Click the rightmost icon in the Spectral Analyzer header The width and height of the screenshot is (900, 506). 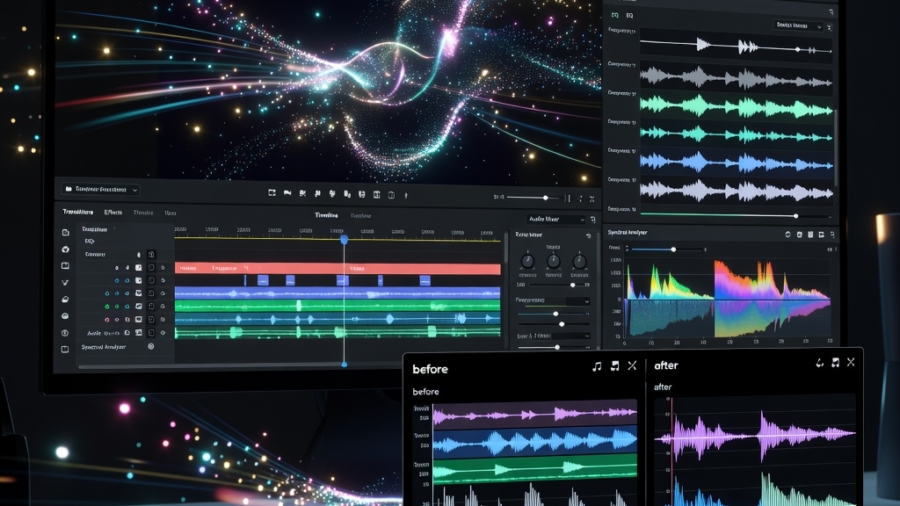click(x=832, y=235)
